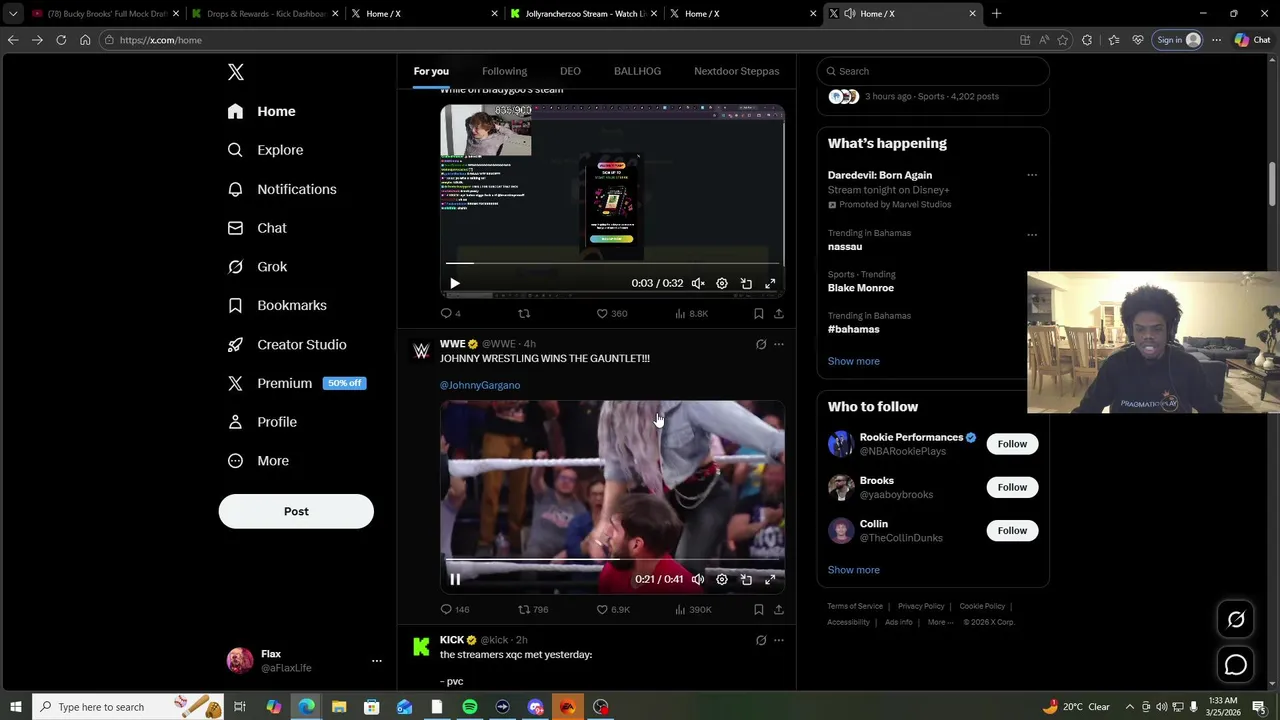The width and height of the screenshot is (1280, 720).
Task: Open Grok icon on KICK post
Action: pyautogui.click(x=761, y=641)
